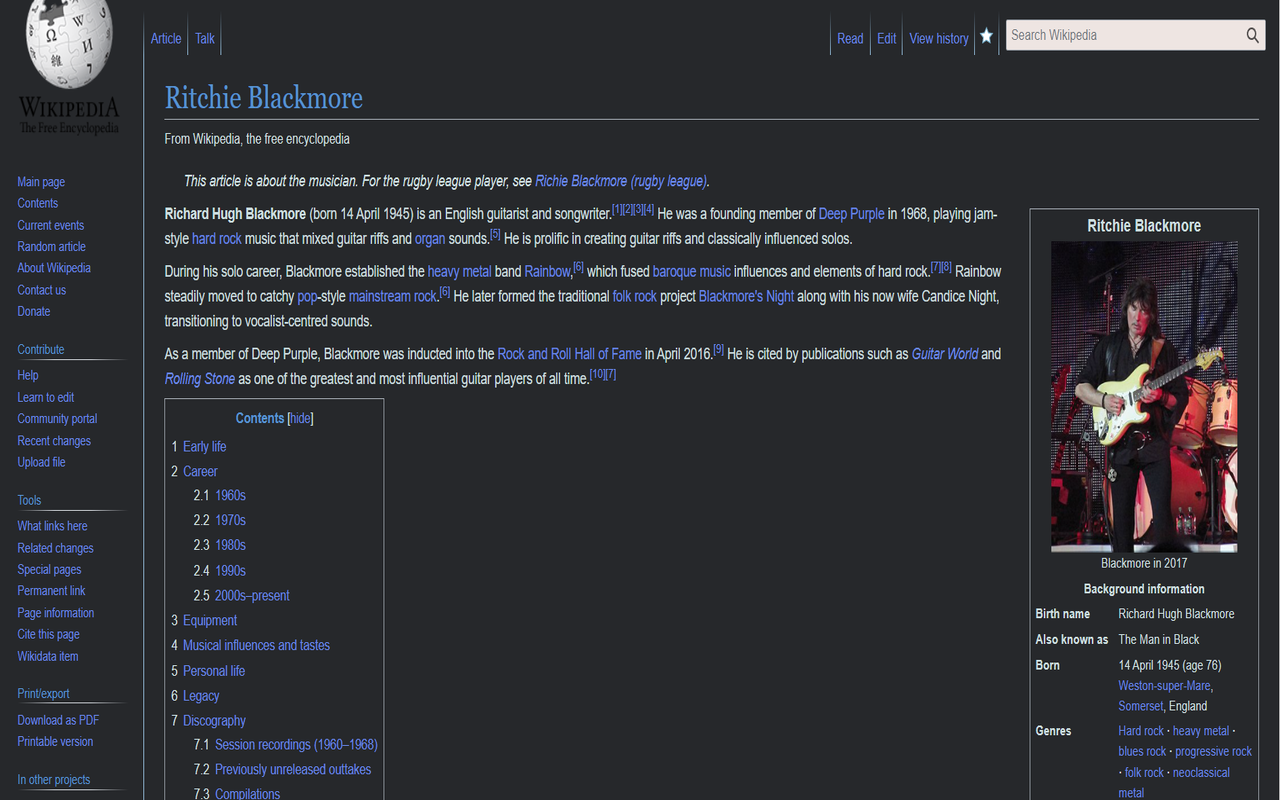This screenshot has width=1280, height=800.
Task: Click the search magnifying glass icon
Action: pos(1252,35)
